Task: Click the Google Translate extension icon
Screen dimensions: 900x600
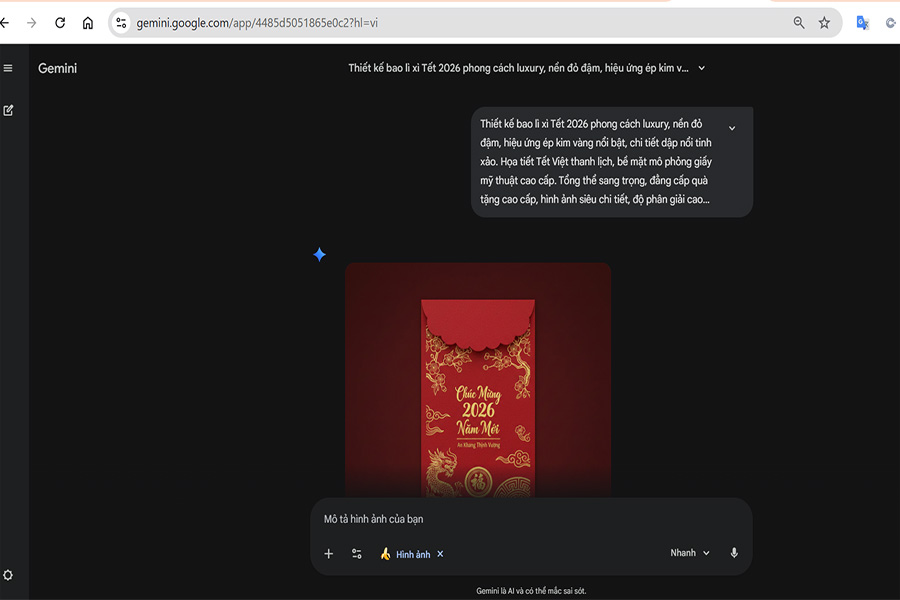Action: (862, 23)
